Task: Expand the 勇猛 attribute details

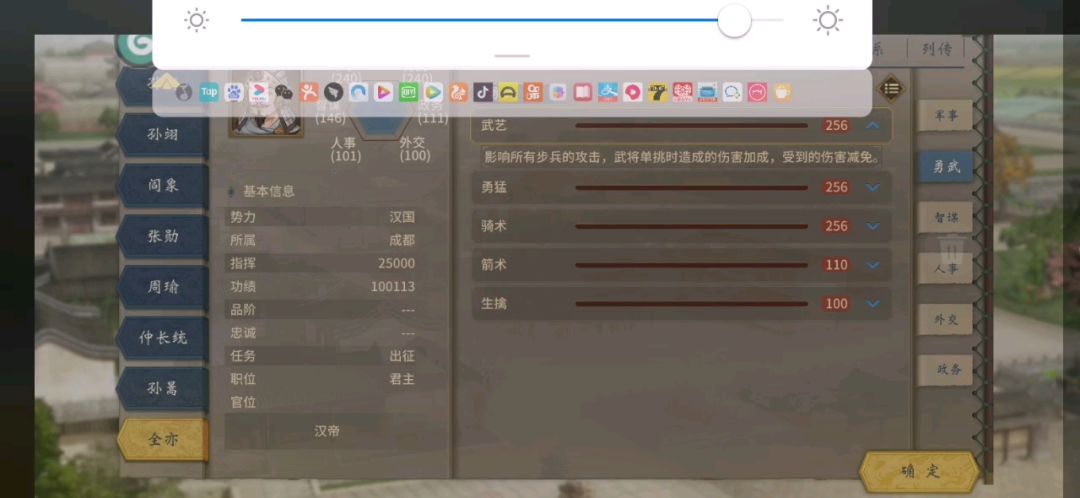Action: (873, 187)
